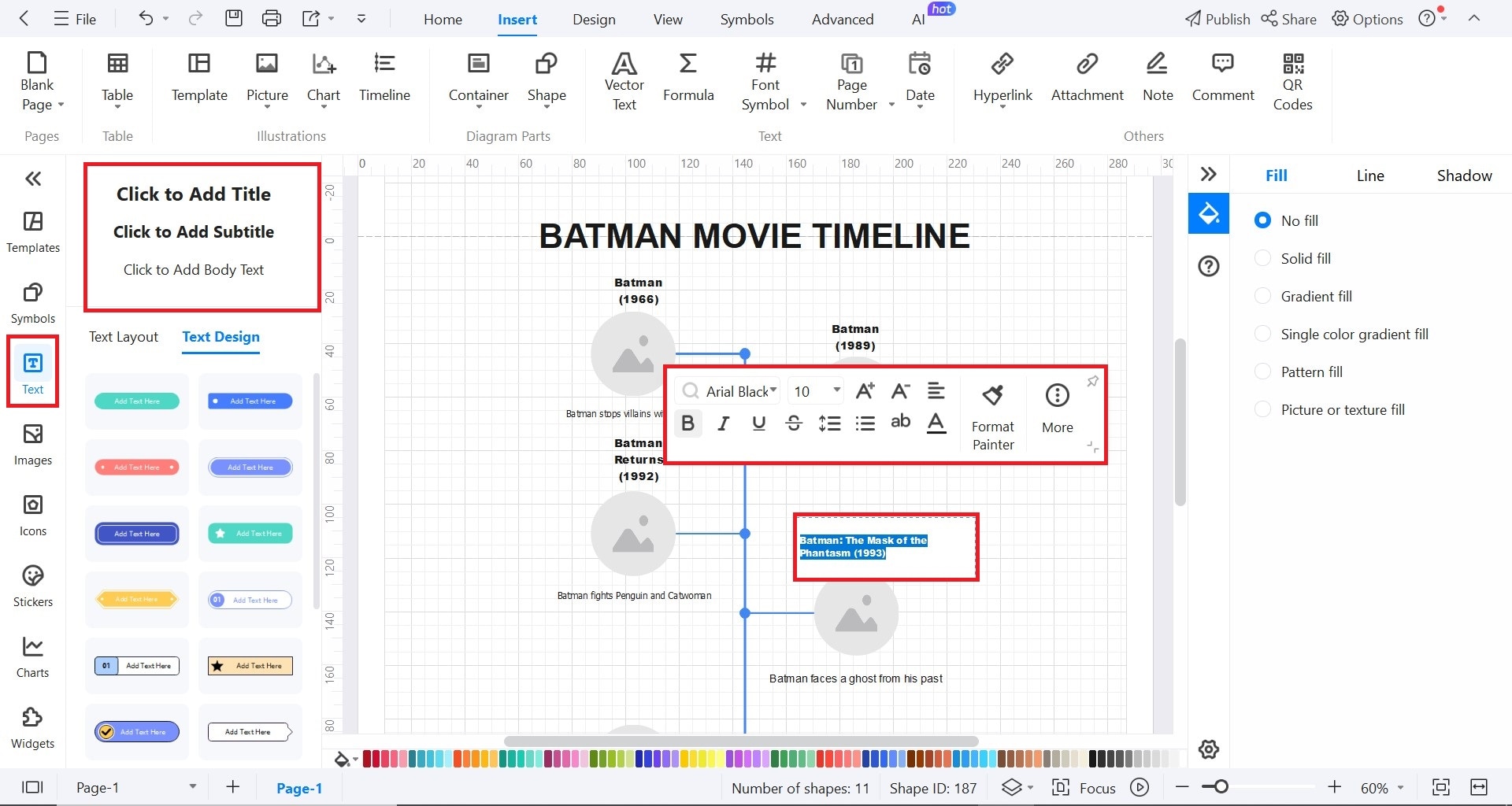This screenshot has height=806, width=1512.
Task: Open More options in floating toolbar
Action: point(1057,409)
